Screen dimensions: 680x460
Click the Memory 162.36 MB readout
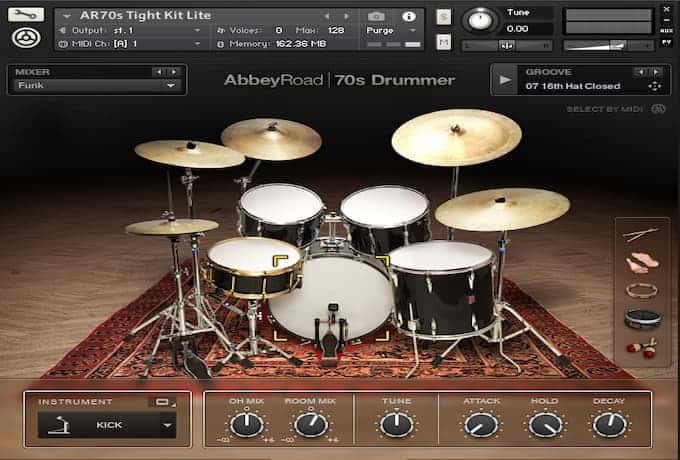point(278,44)
